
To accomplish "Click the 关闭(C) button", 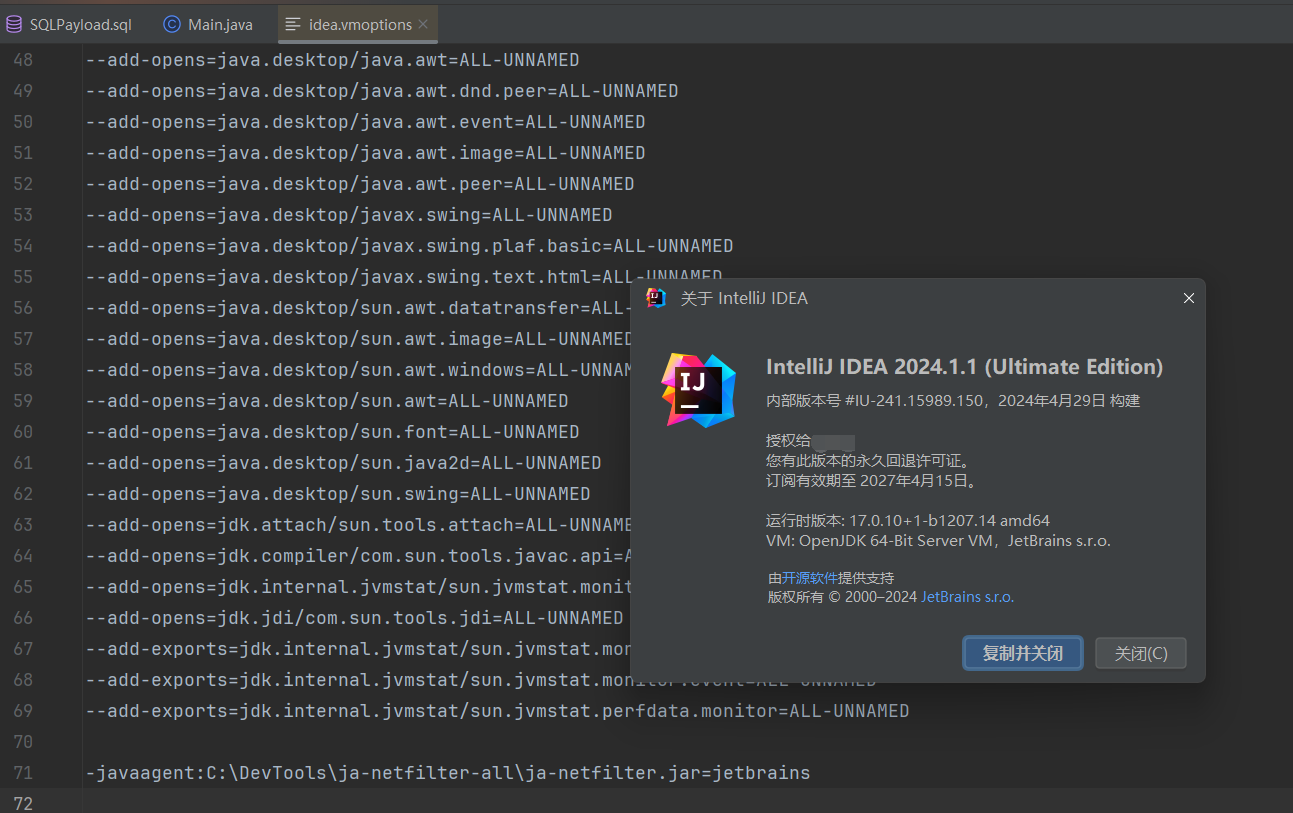I will click(x=1141, y=653).
